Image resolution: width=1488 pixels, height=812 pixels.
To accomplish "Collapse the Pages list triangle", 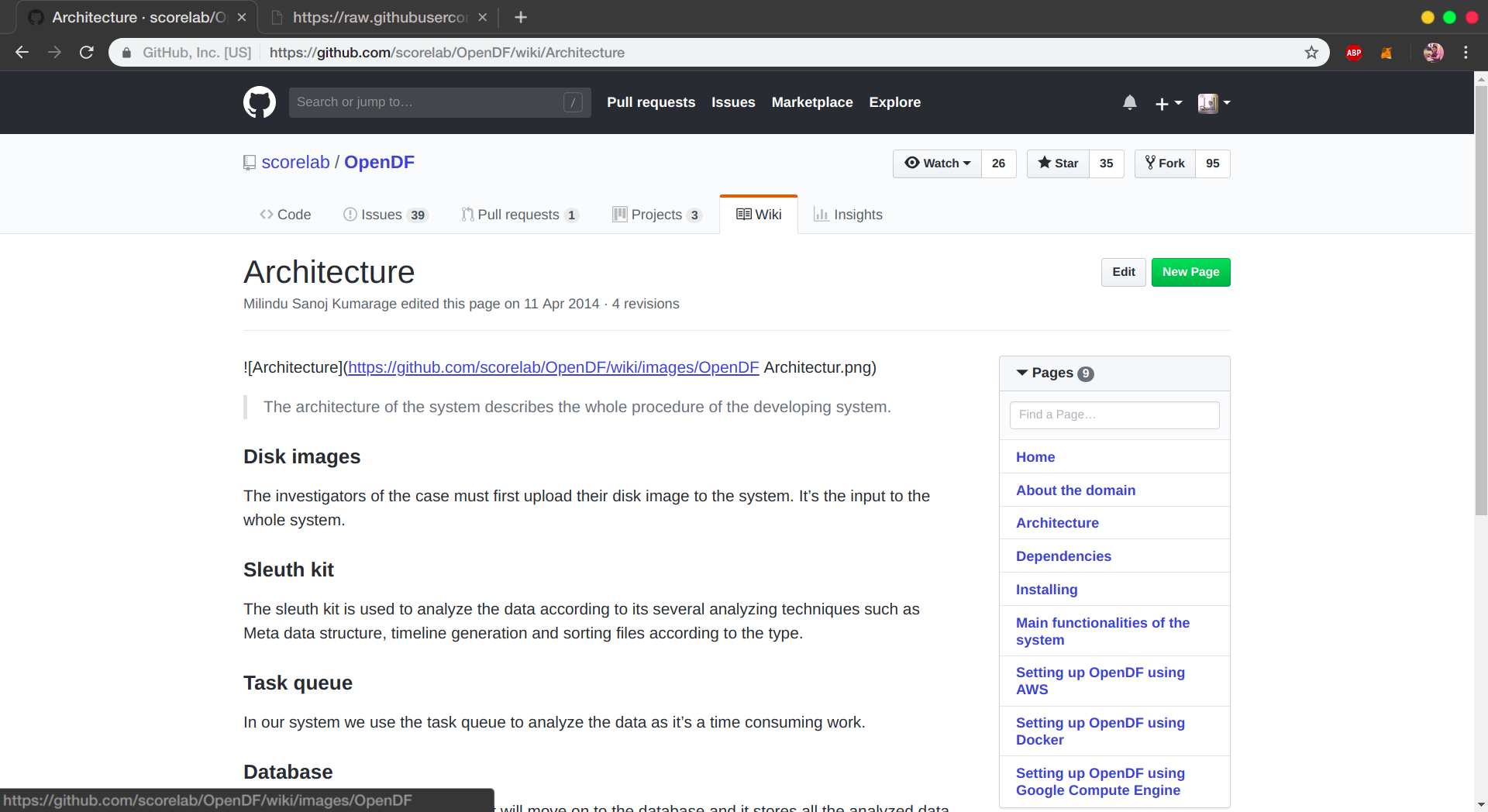I will pos(1022,373).
